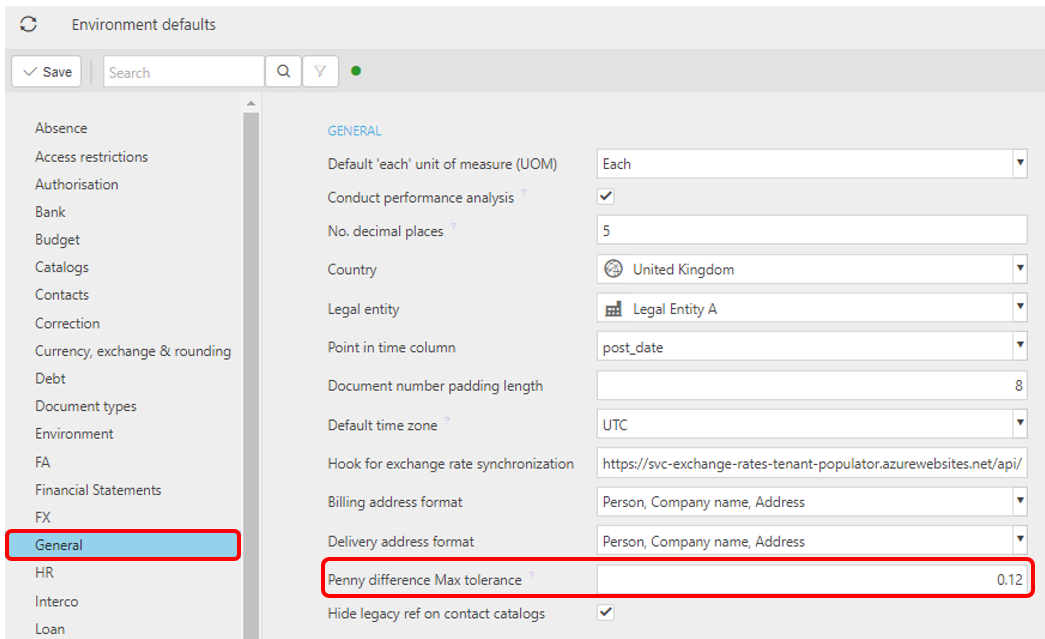Select the Authorisation category
The image size is (1045, 639).
[77, 185]
